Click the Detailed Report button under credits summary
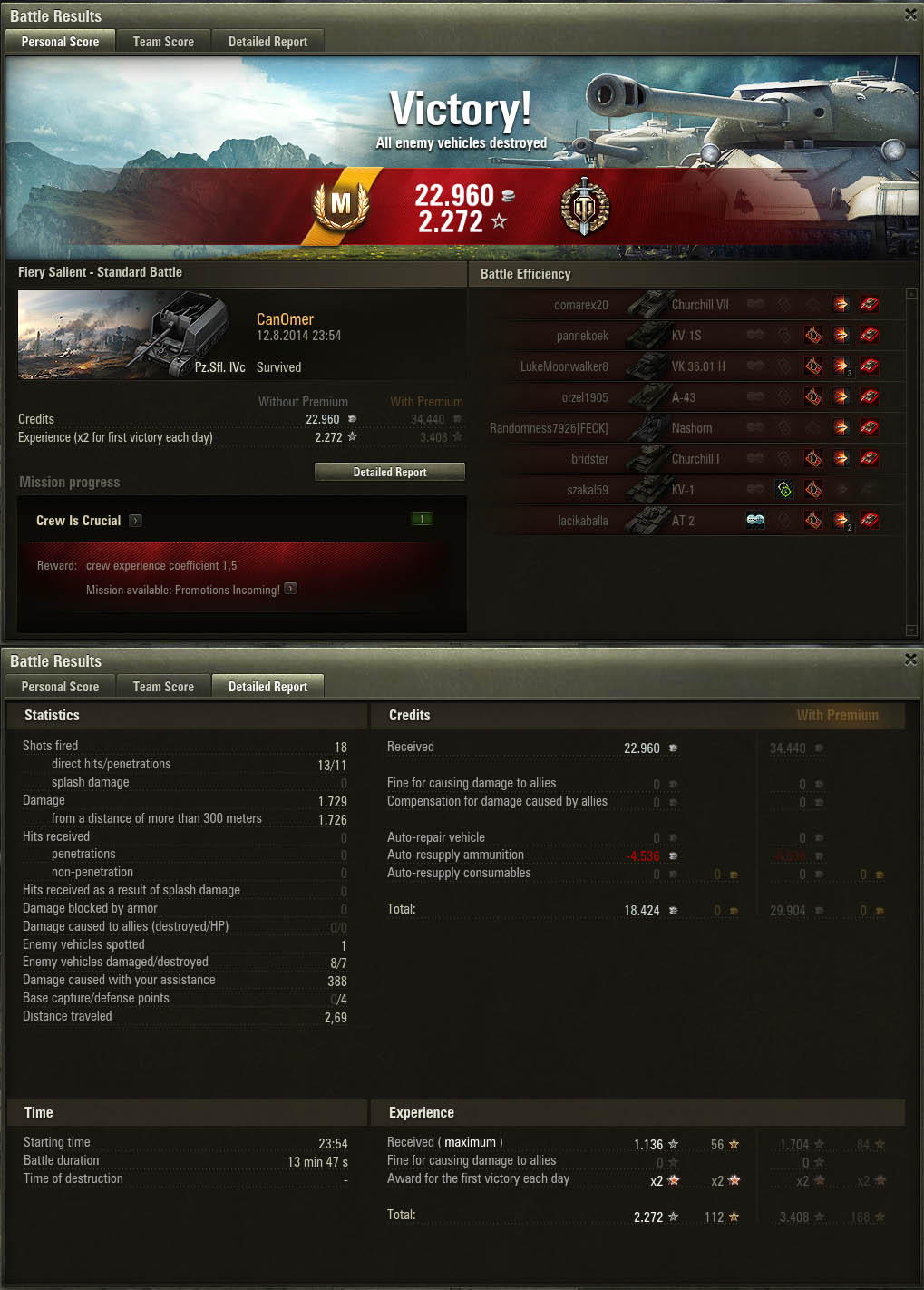The height and width of the screenshot is (1290, 924). 390,472
